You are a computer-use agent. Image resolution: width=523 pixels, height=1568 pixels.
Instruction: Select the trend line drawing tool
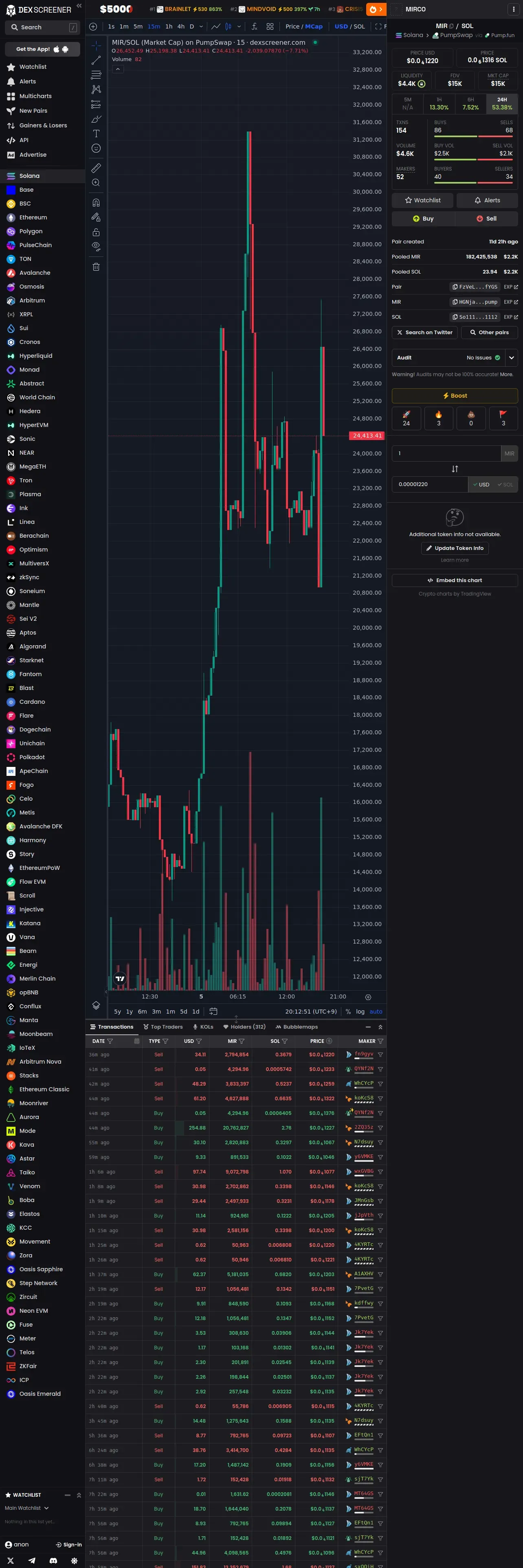[x=96, y=60]
